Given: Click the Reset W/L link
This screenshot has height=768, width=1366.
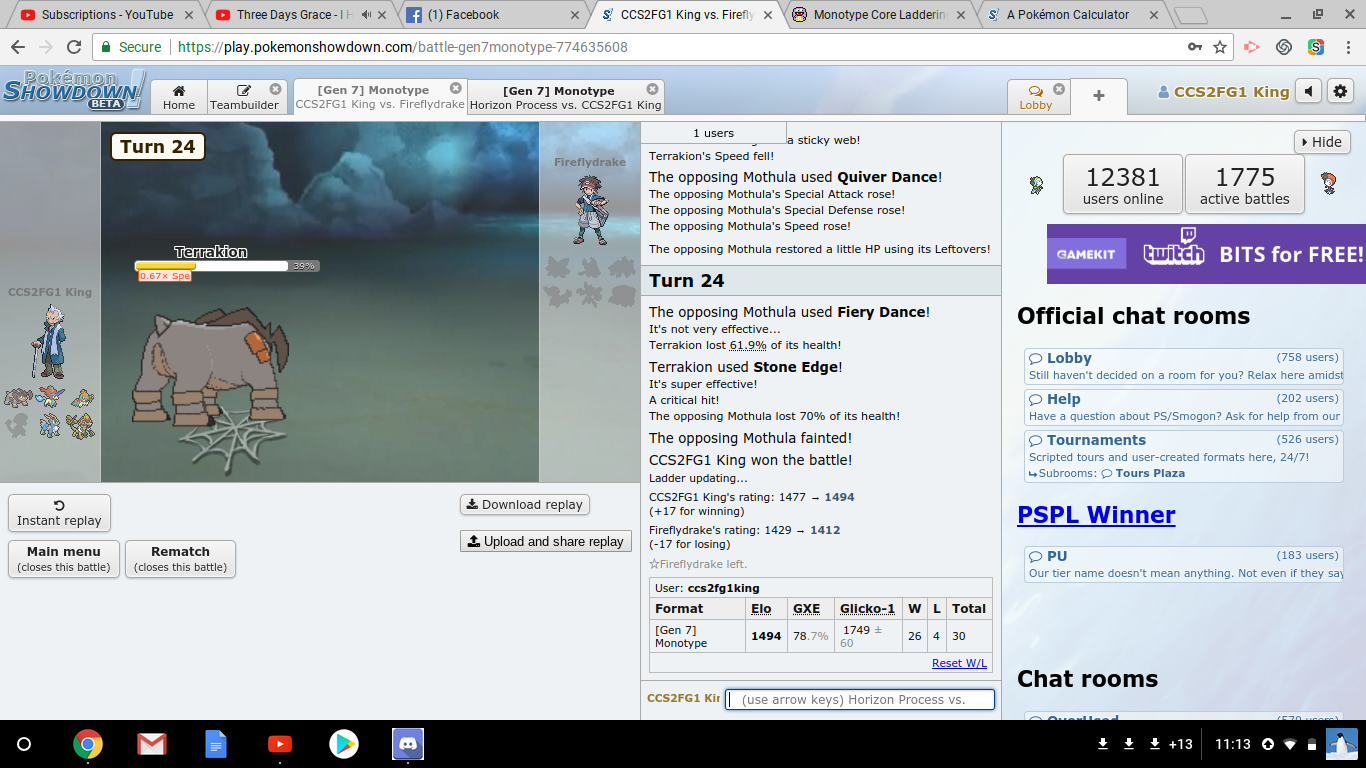Looking at the screenshot, I should [959, 663].
